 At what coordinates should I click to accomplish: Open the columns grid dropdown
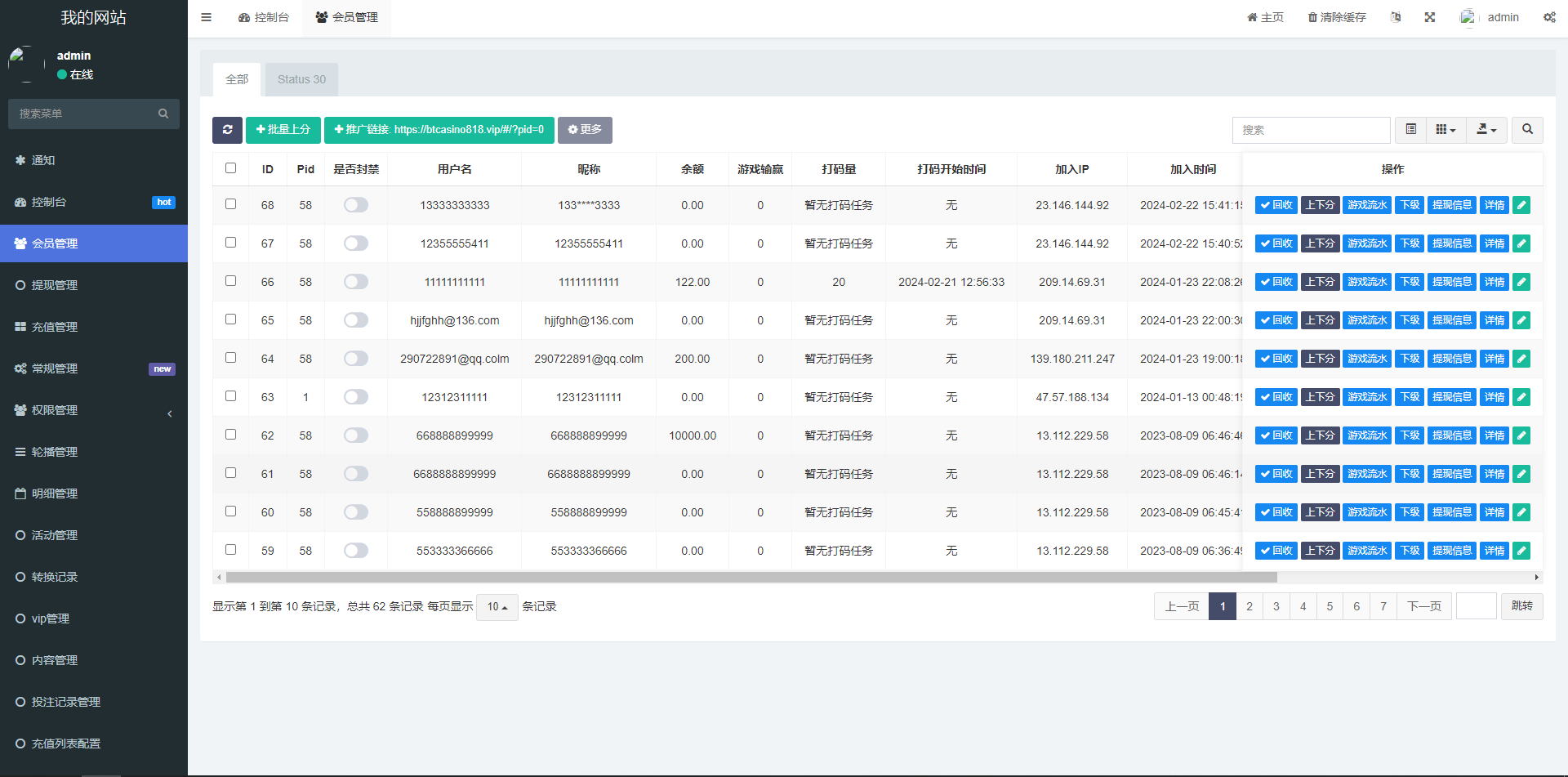tap(1445, 130)
